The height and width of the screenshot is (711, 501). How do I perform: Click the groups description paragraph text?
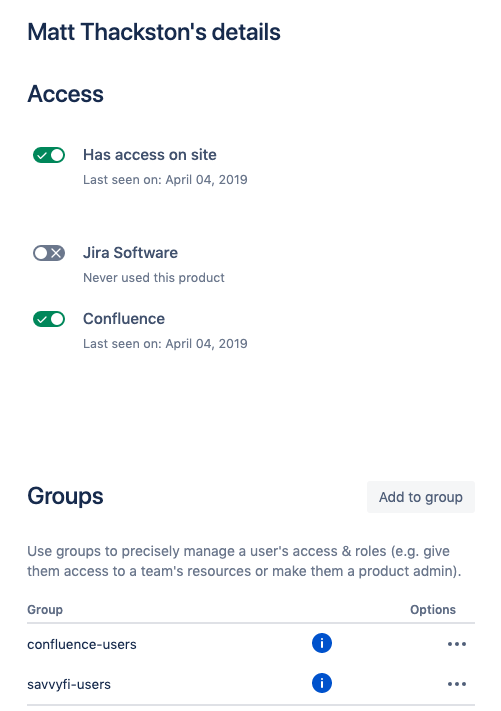point(244,561)
